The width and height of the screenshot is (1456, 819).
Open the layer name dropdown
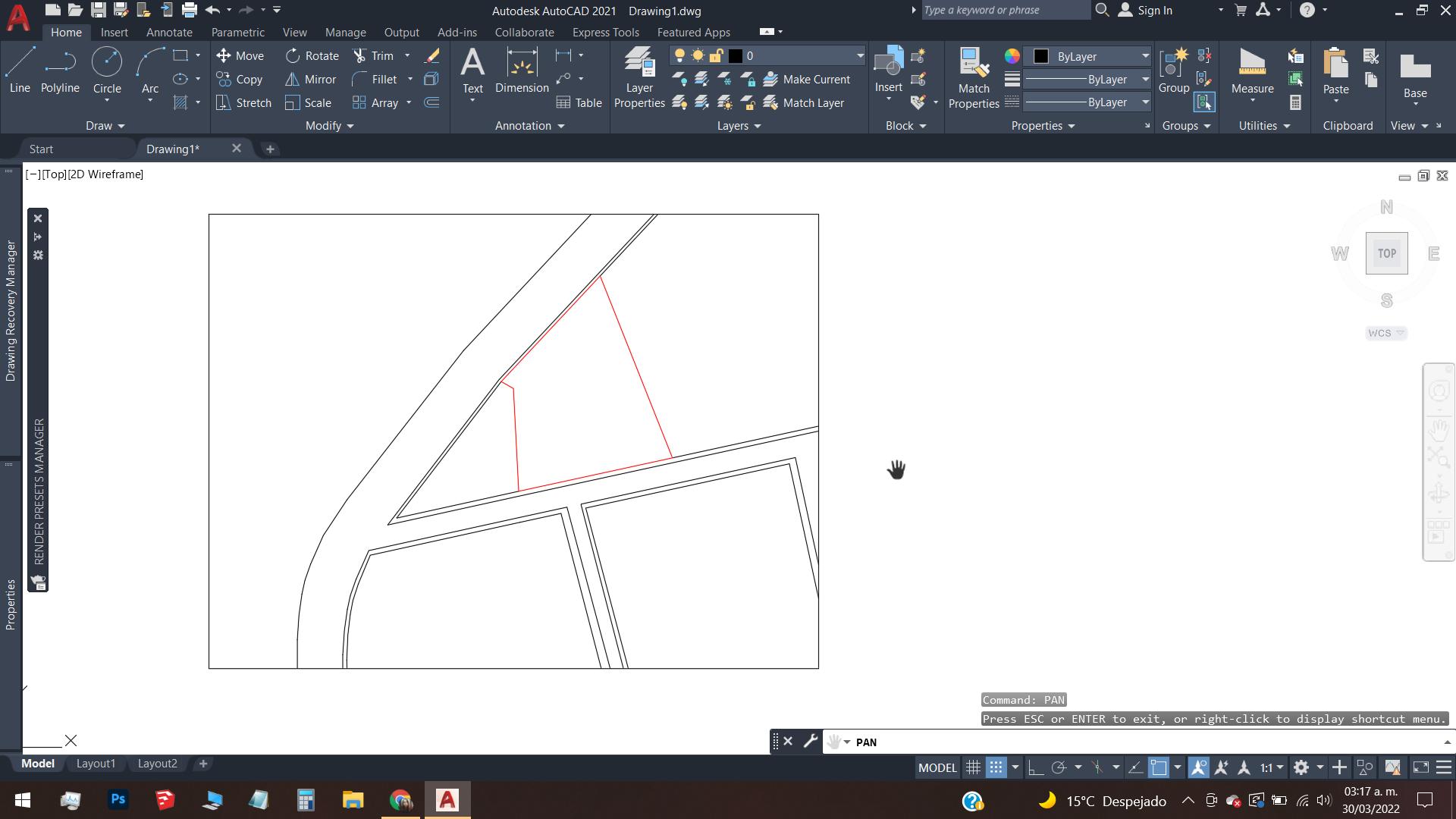(x=860, y=55)
